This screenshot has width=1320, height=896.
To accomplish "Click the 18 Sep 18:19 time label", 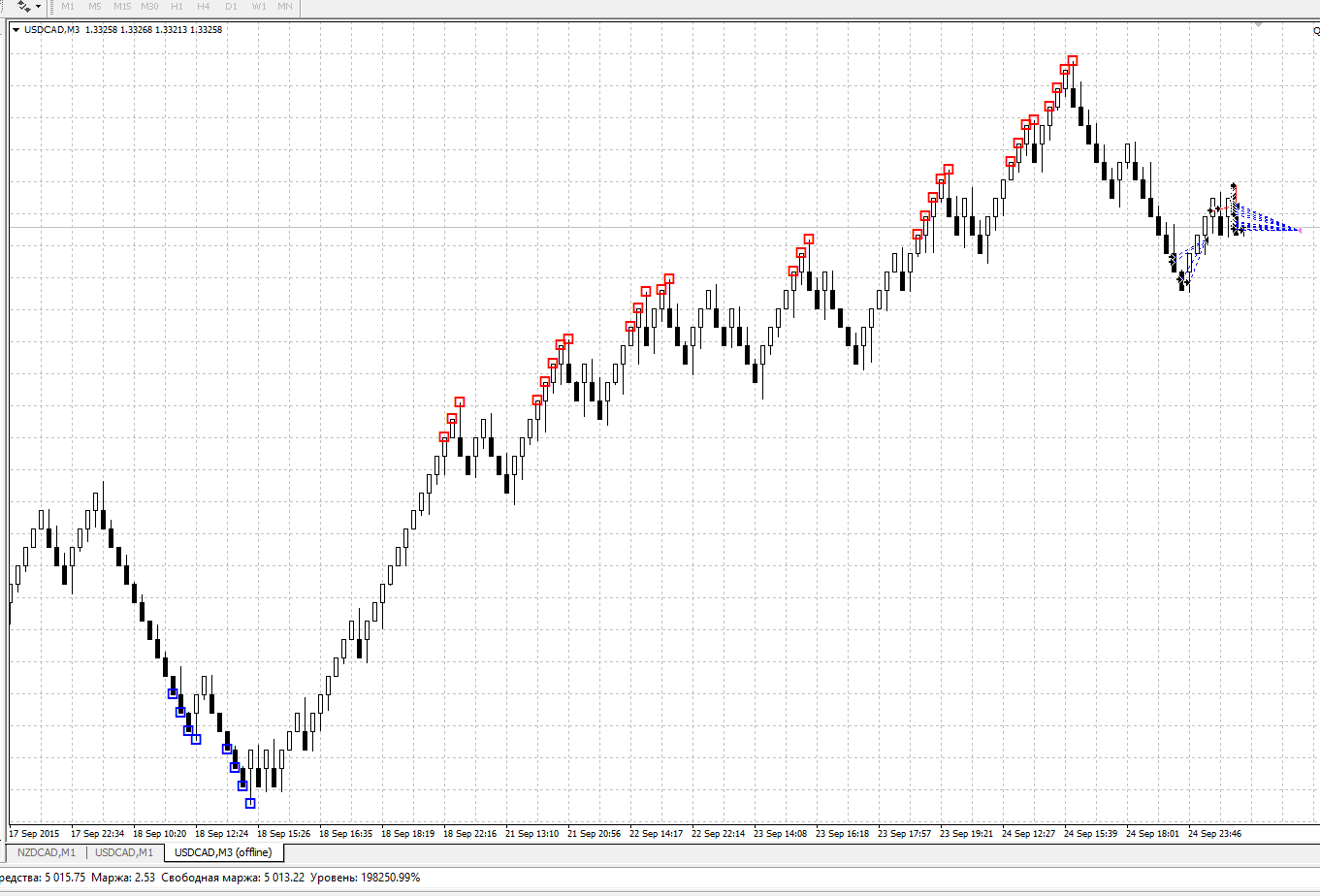I will pos(408,833).
